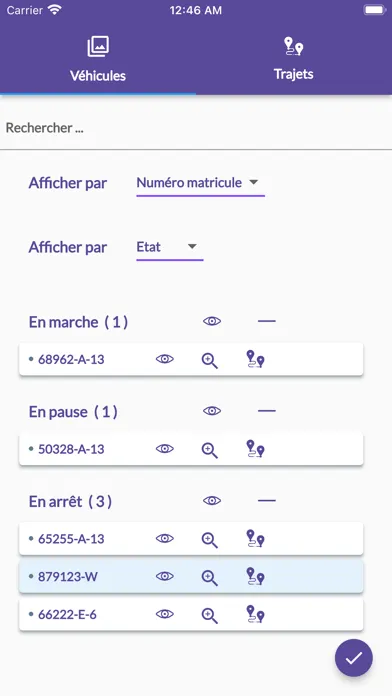Zoom to vehicle 50328-A-13
The width and height of the screenshot is (392, 696).
[210, 450]
